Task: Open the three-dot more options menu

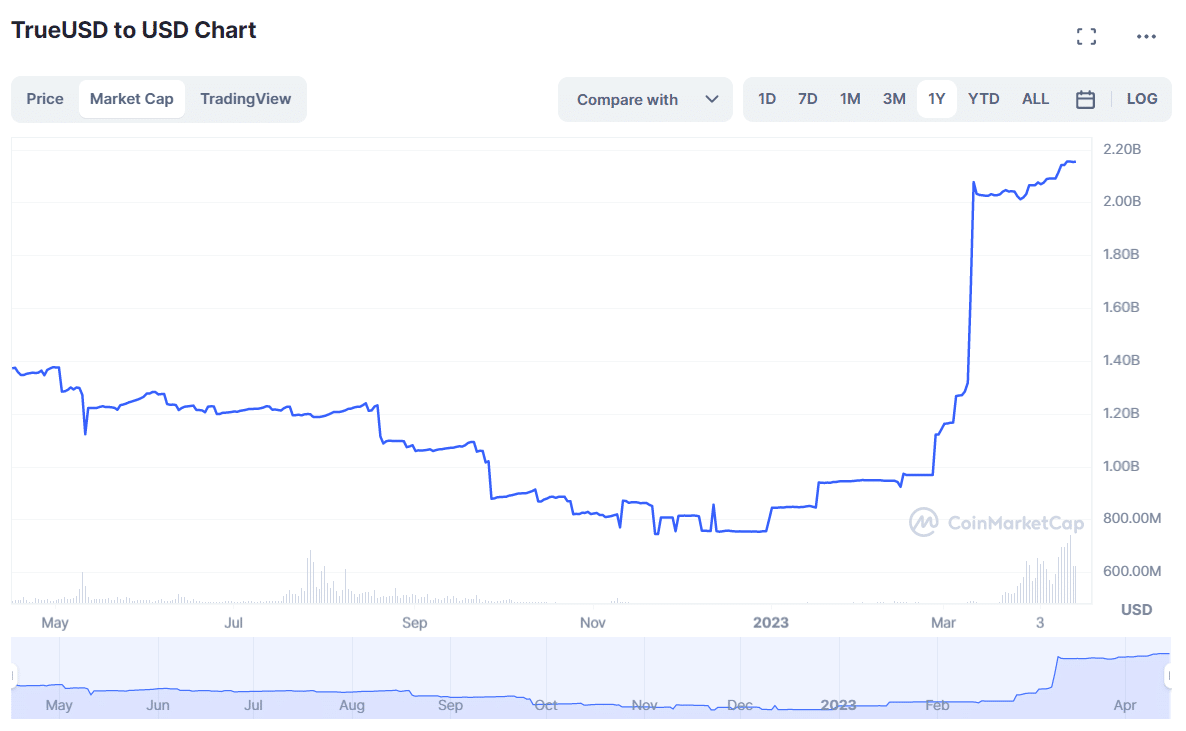Action: click(1146, 37)
